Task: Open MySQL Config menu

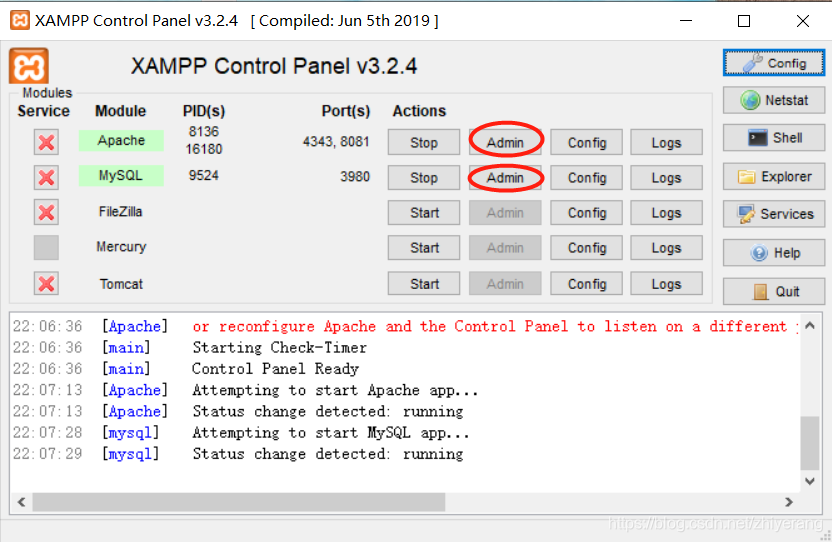Action: [x=586, y=177]
